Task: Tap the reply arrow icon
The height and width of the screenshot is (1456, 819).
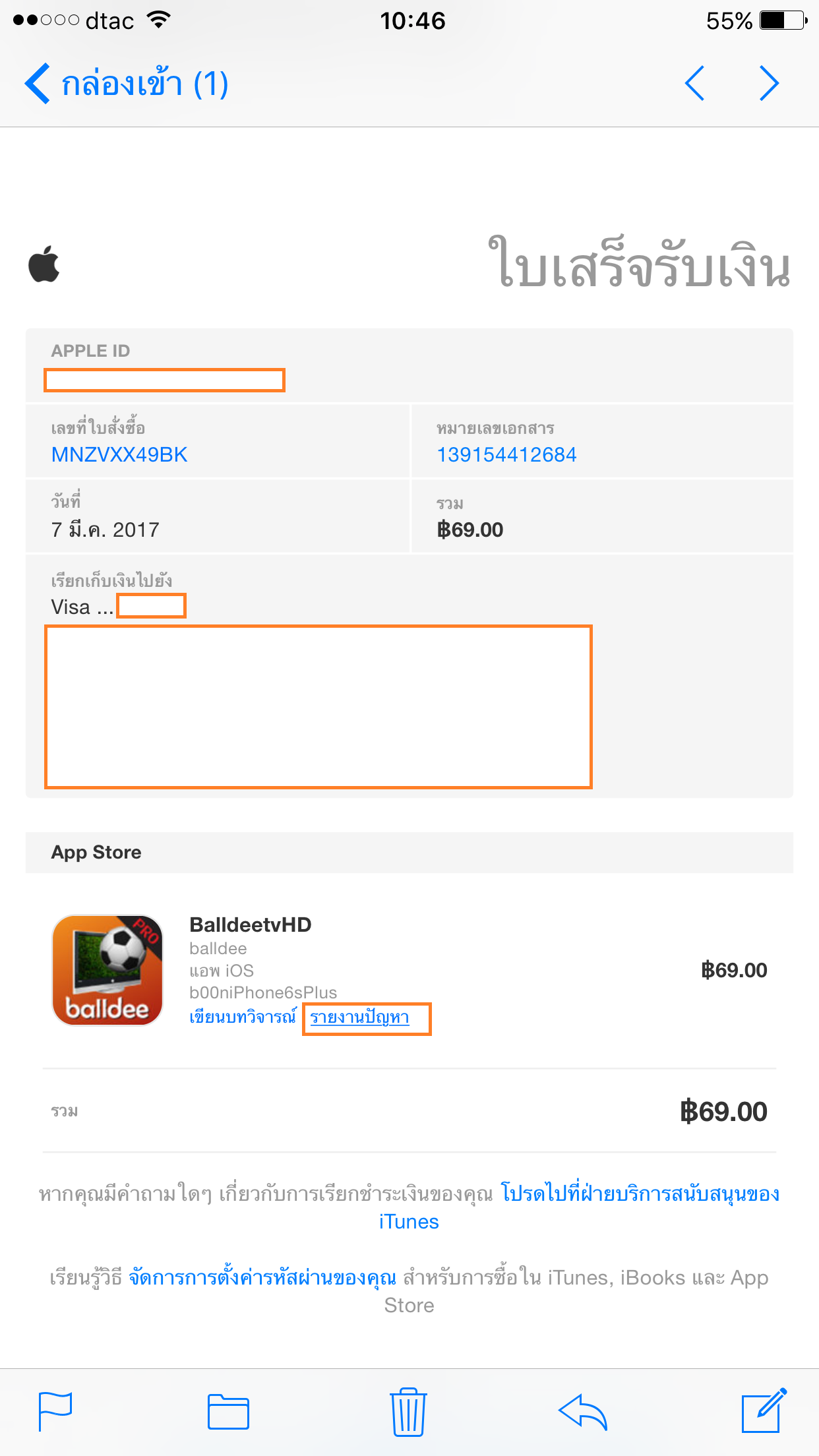Action: (x=582, y=1412)
